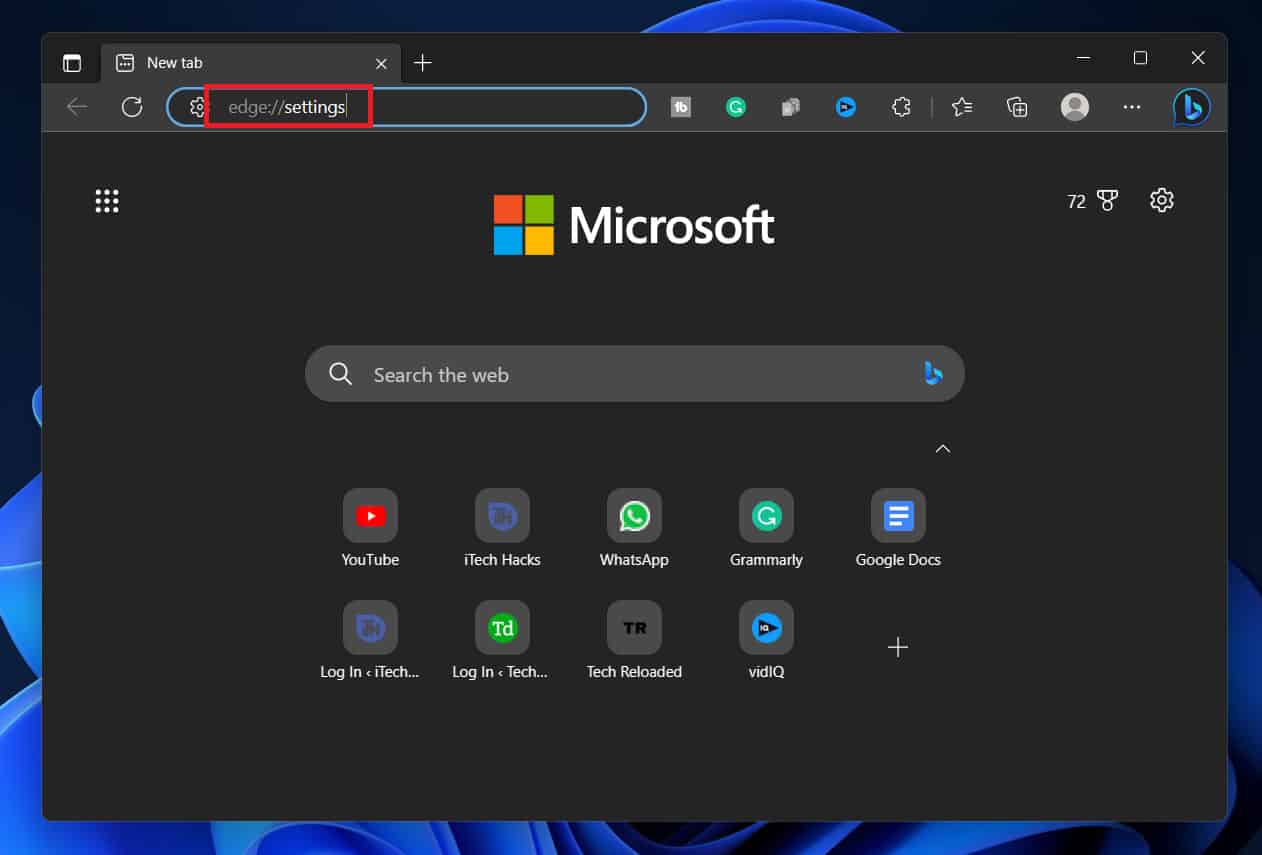Open the user profile avatar

[x=1075, y=108]
